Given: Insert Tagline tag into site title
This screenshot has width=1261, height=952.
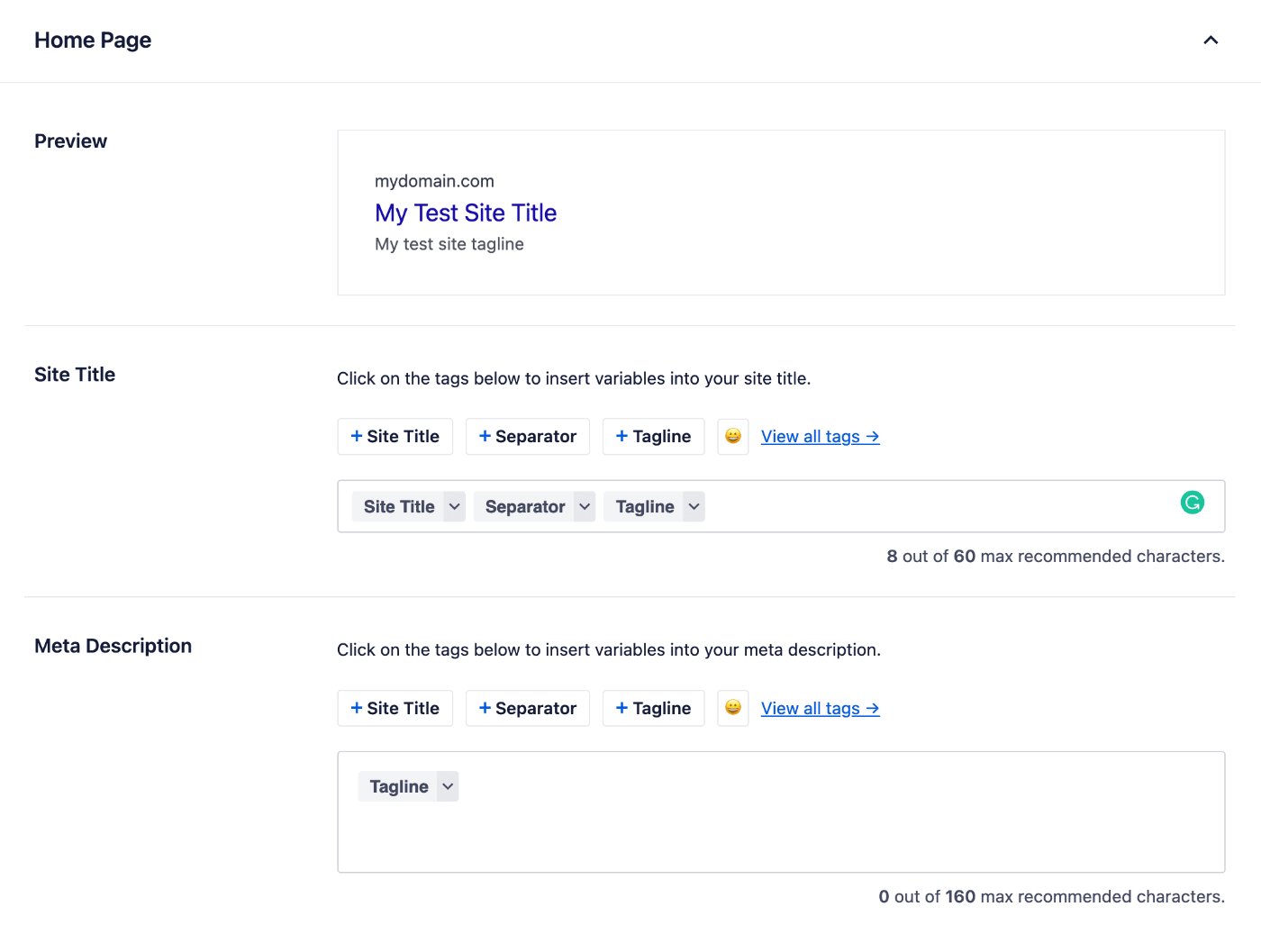Looking at the screenshot, I should coord(653,437).
